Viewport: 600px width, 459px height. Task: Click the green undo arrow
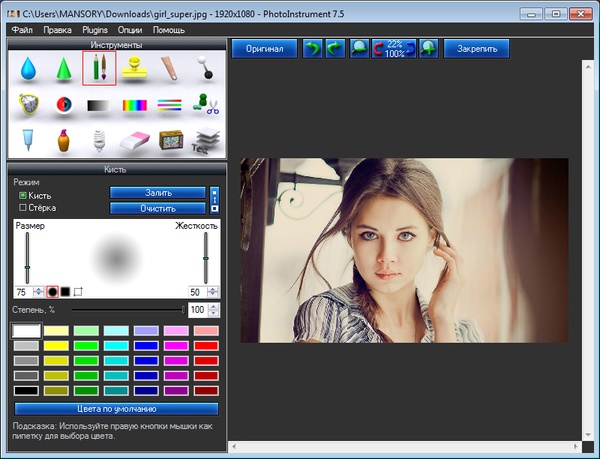click(x=313, y=49)
